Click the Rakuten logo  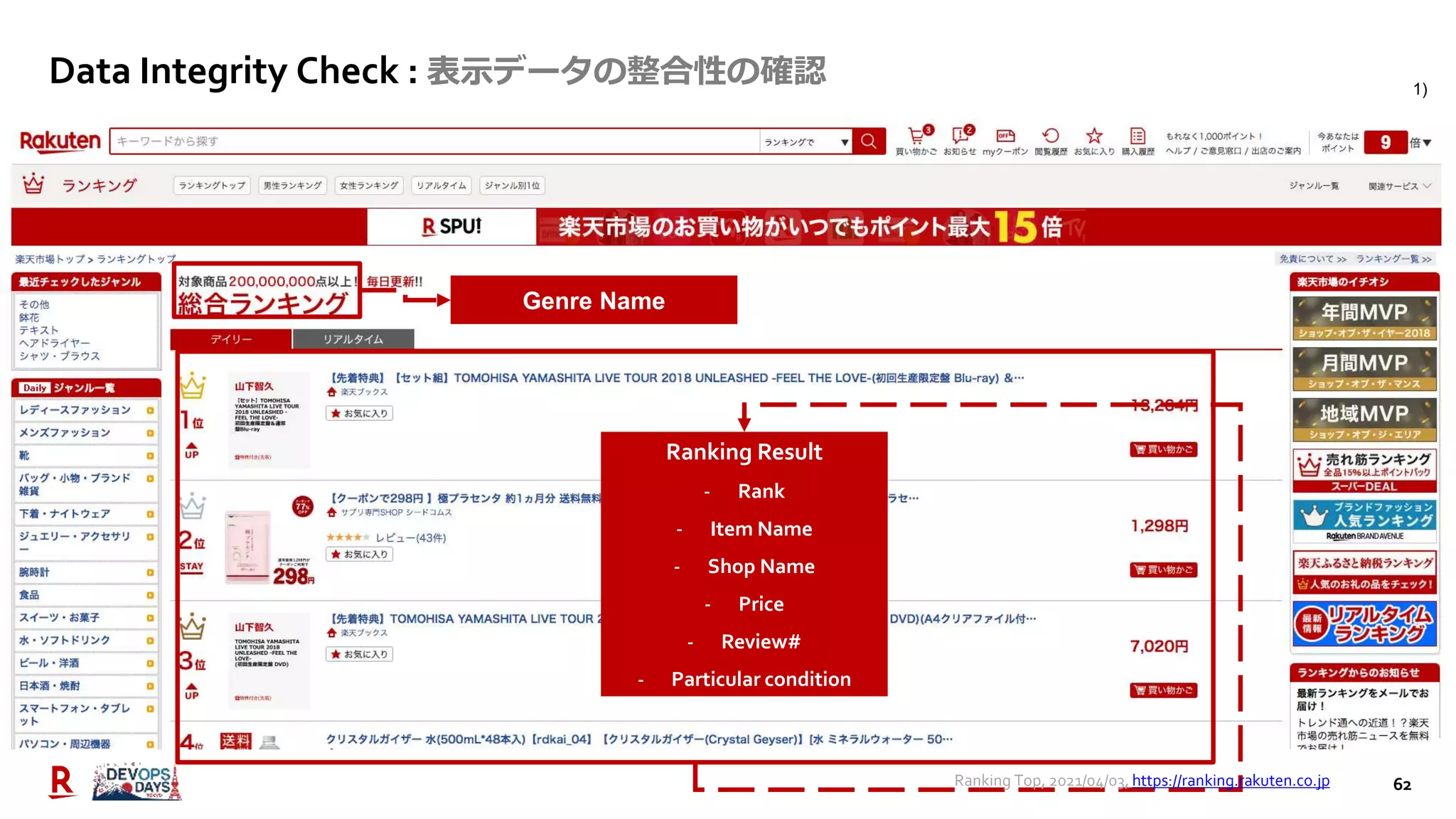pyautogui.click(x=60, y=141)
